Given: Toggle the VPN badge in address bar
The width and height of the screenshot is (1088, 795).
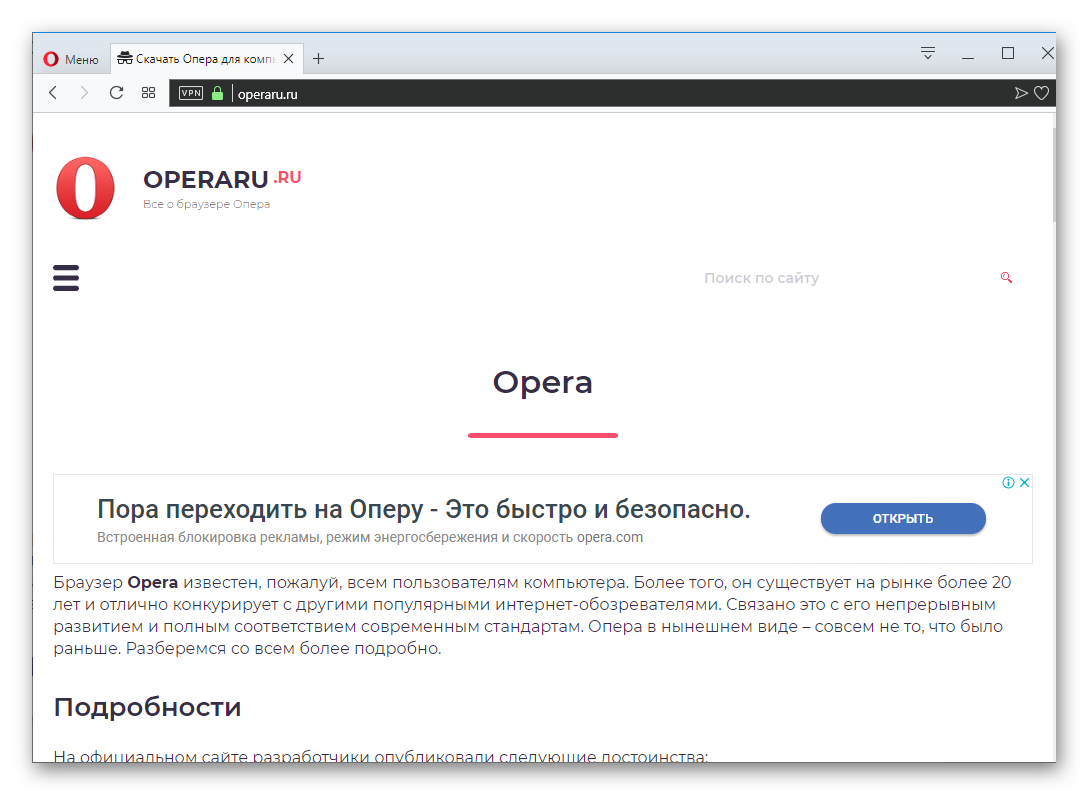Looking at the screenshot, I should pyautogui.click(x=190, y=93).
